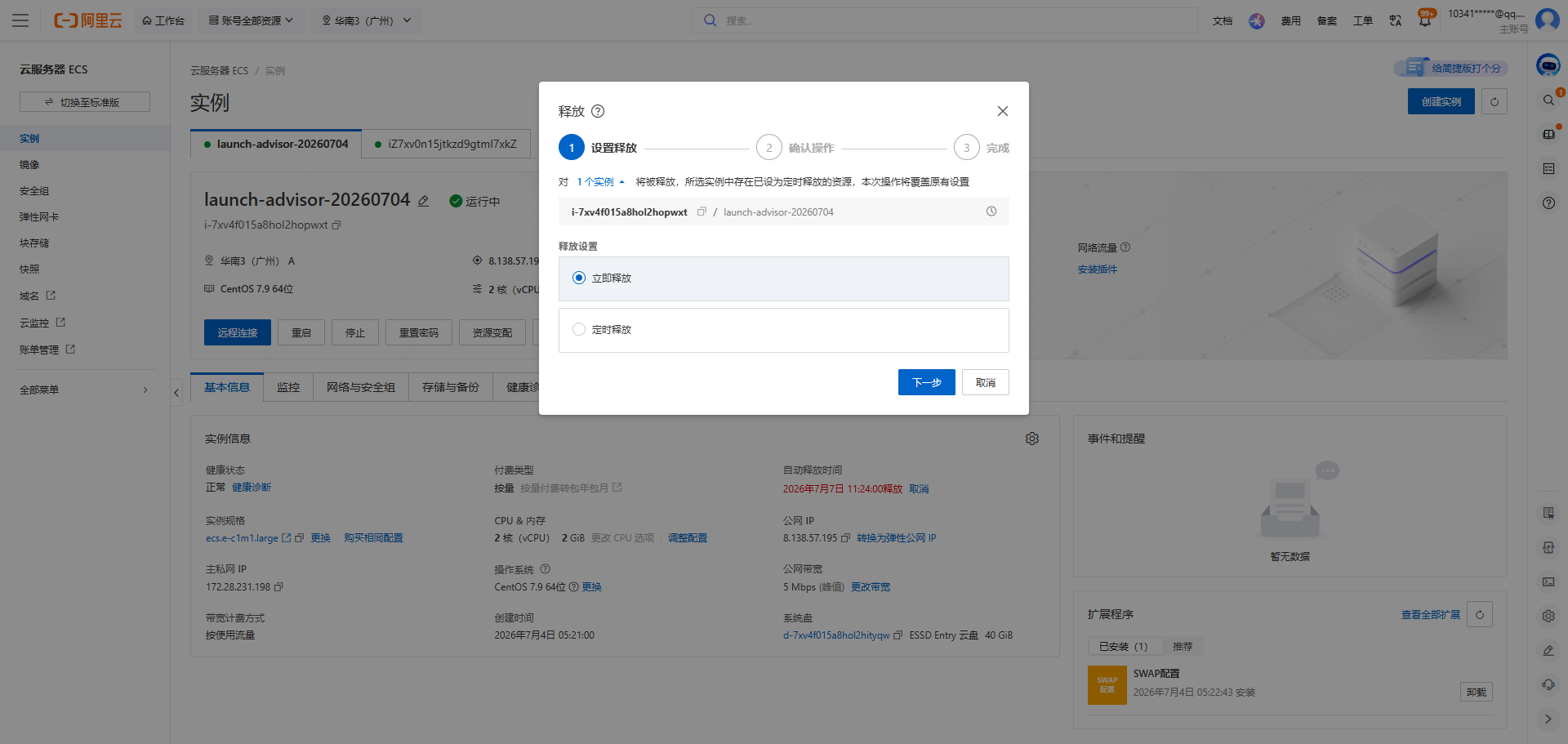Click the clock icon in instance row
The height and width of the screenshot is (744, 1568).
tap(991, 212)
